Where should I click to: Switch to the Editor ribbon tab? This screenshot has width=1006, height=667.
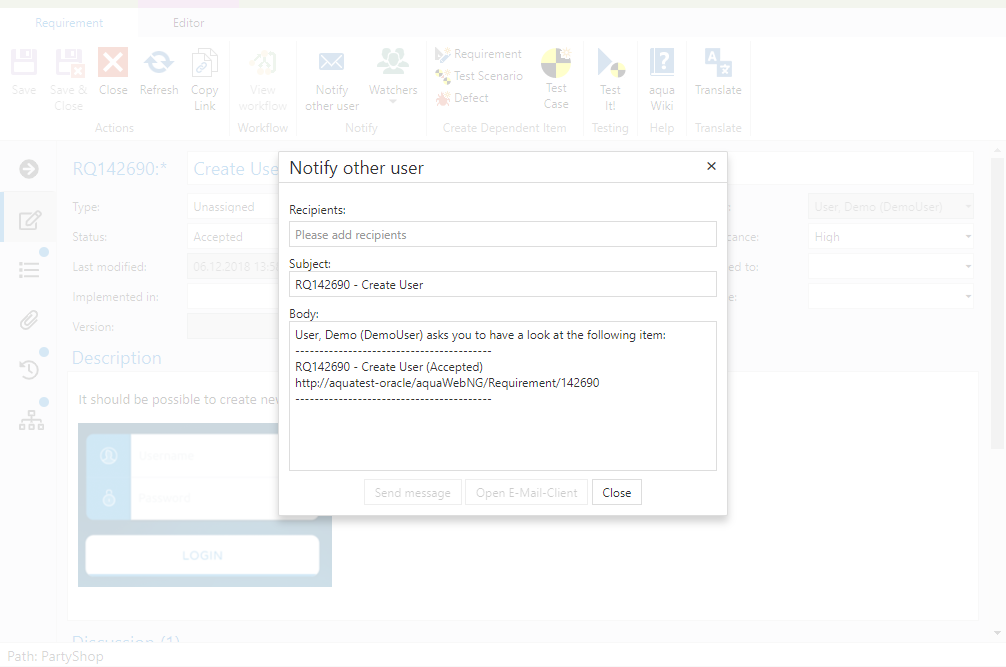click(188, 23)
